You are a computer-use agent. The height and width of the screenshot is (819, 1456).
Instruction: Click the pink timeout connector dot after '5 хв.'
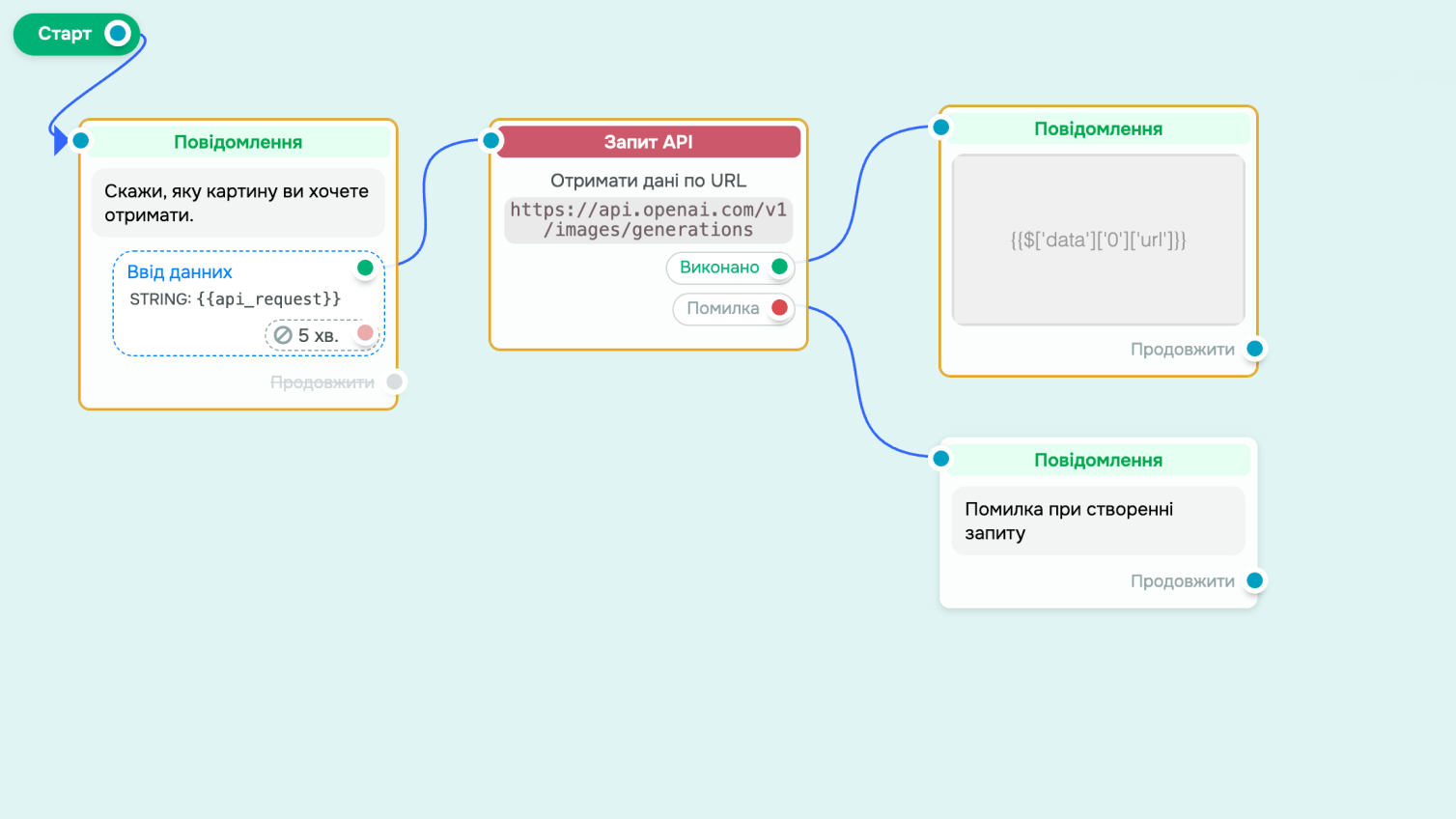pyautogui.click(x=365, y=333)
